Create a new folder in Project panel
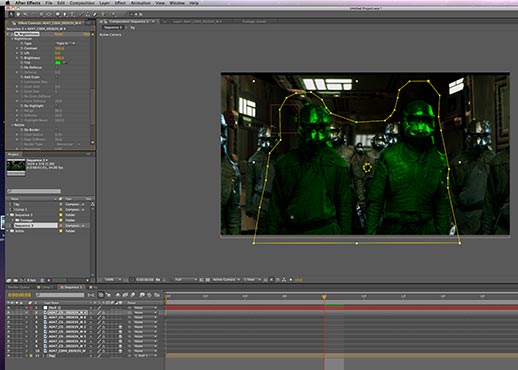518x370 pixels. pyautogui.click(x=16, y=280)
